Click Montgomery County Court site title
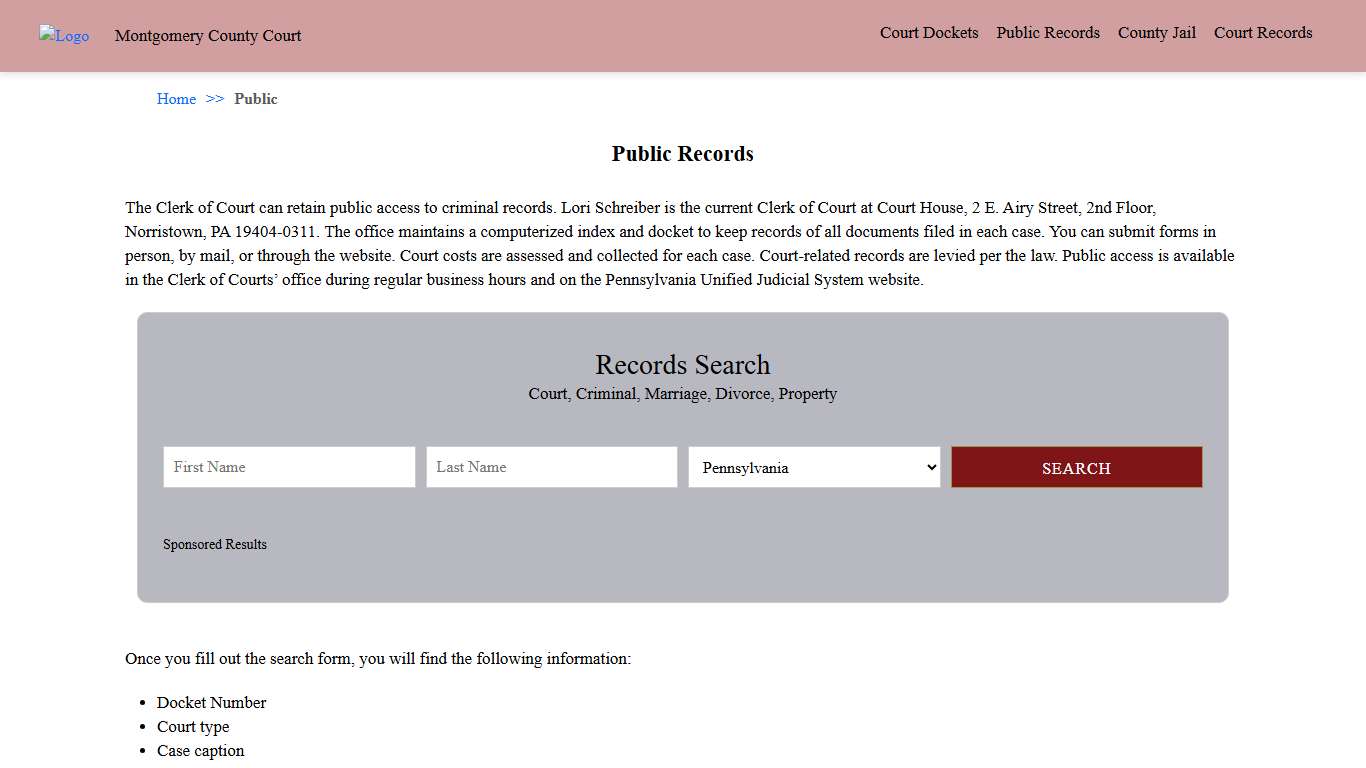Screen dimensions: 1366x768 (x=207, y=36)
